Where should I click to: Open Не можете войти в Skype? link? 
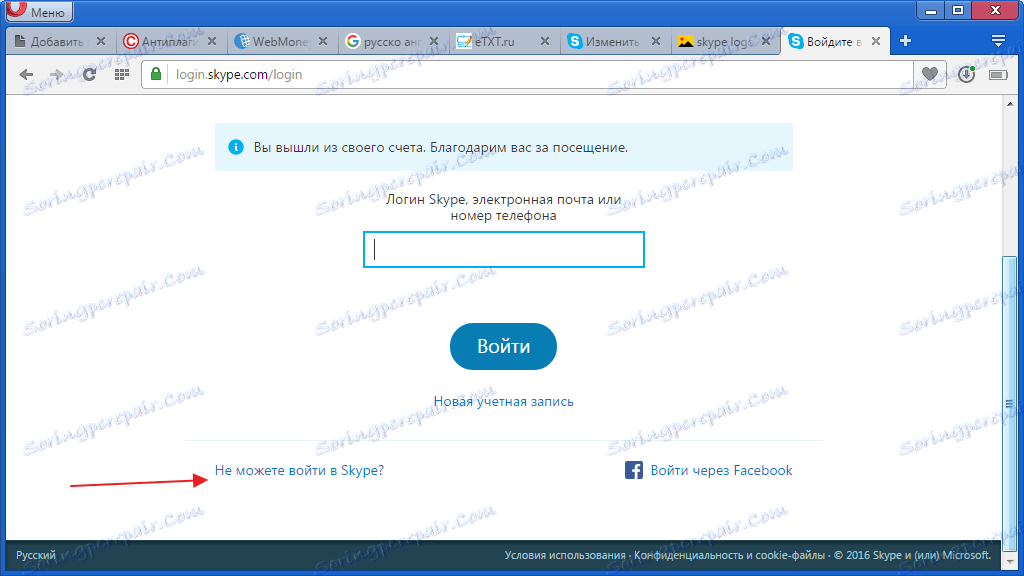(x=299, y=470)
